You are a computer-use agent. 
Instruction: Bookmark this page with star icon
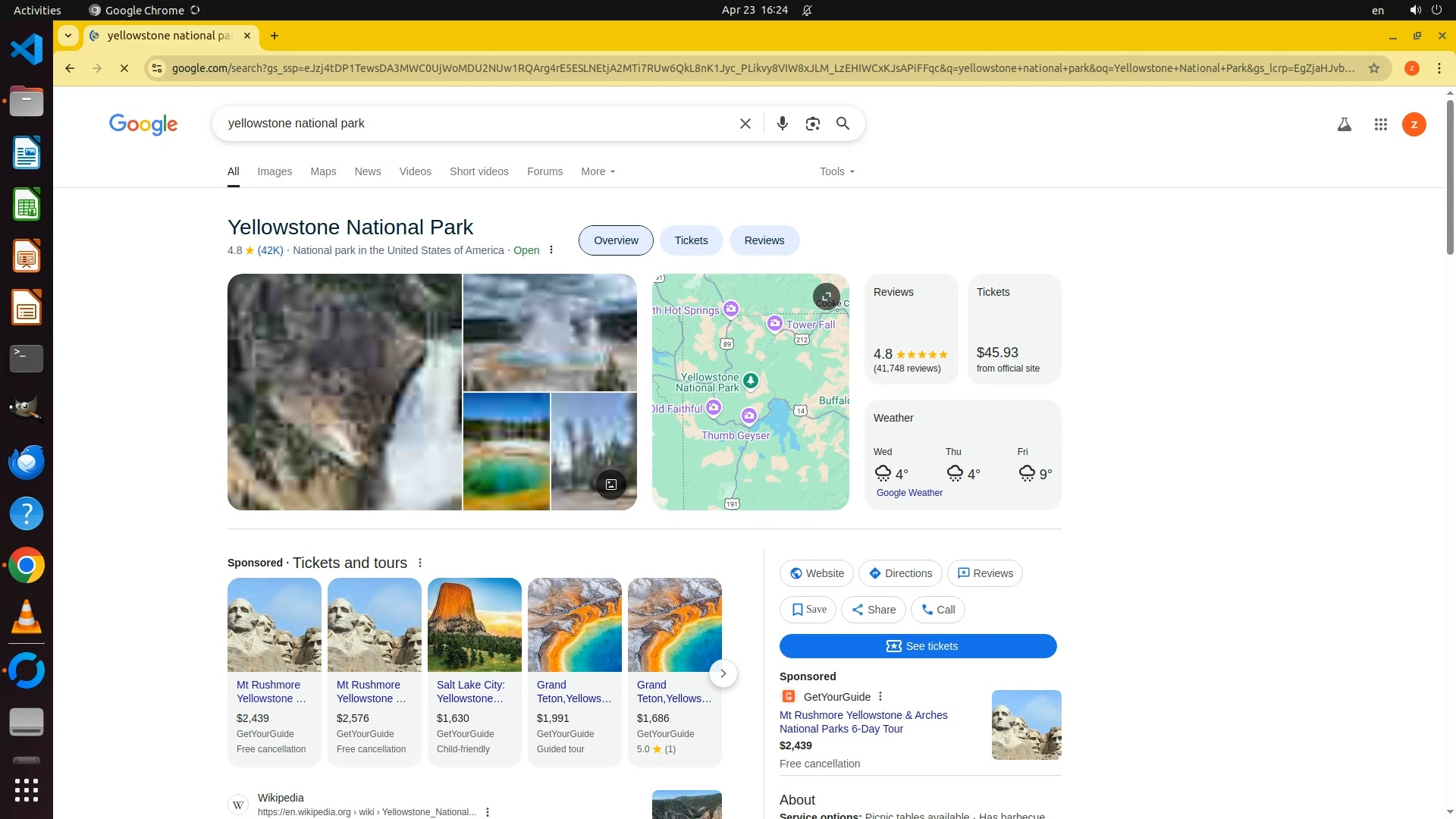pos(1373,68)
